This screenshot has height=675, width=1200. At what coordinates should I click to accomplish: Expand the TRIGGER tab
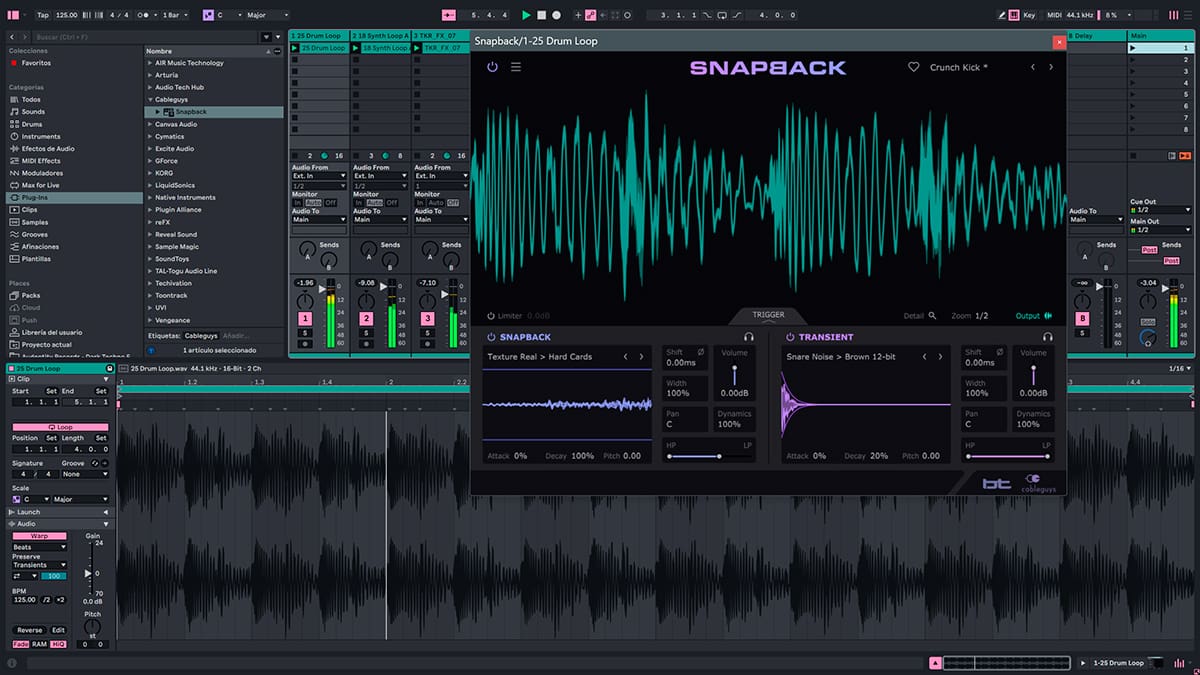(768, 315)
